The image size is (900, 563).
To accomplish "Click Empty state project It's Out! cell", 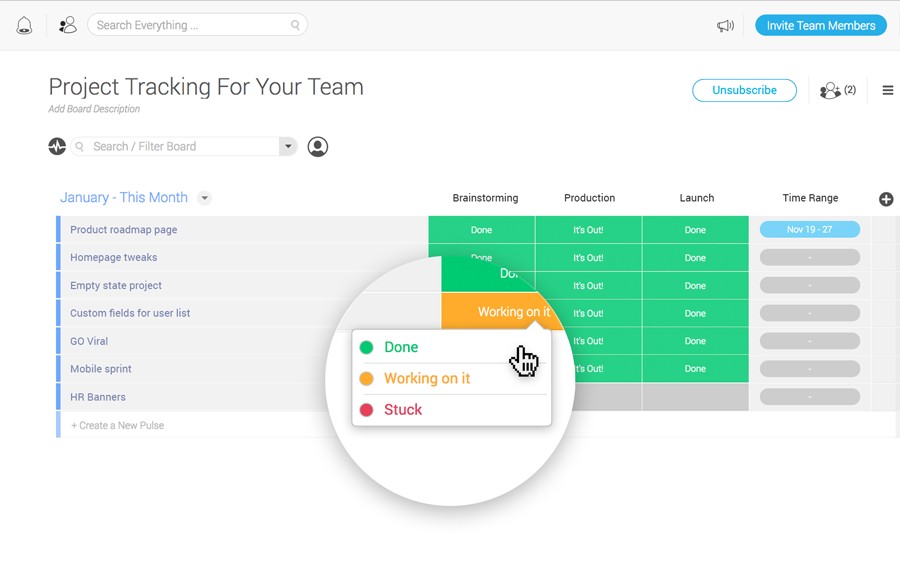I will (588, 285).
